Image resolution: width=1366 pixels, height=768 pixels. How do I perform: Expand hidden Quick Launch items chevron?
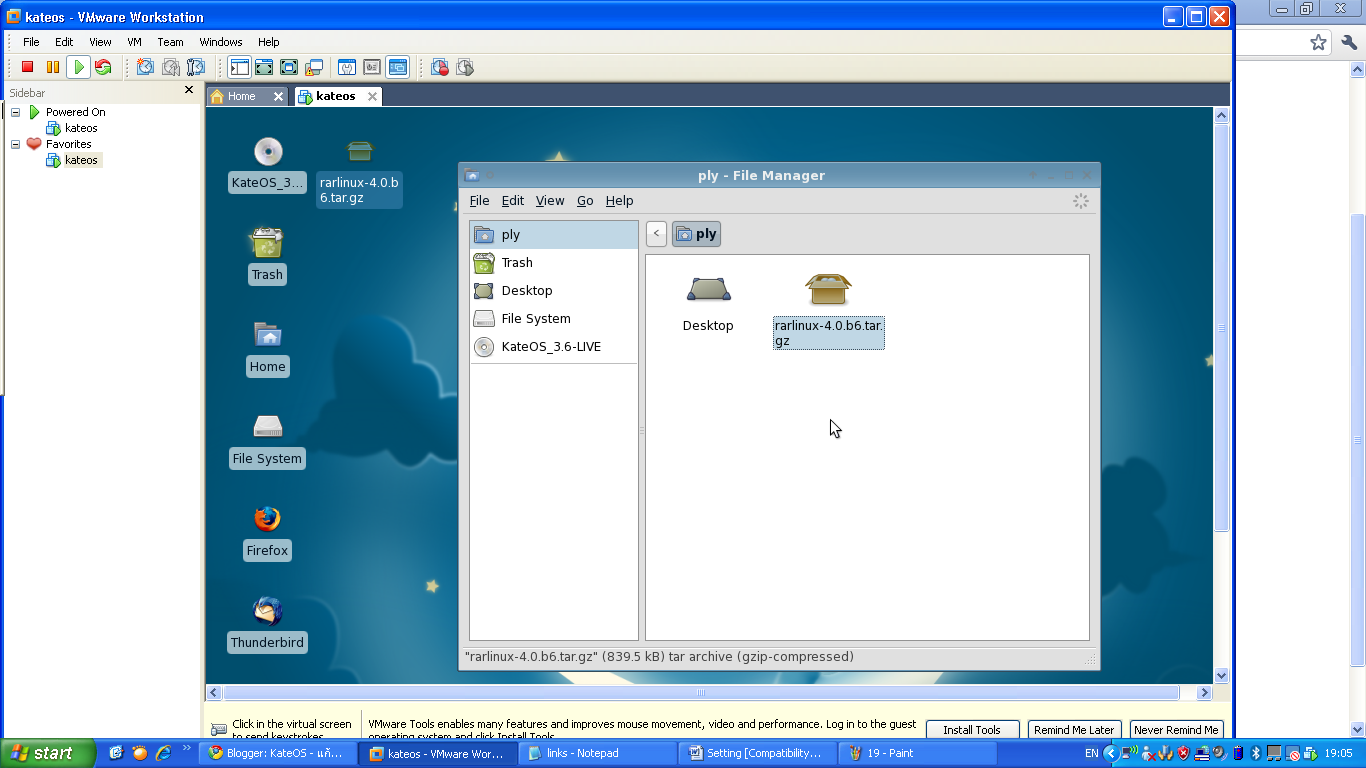(186, 747)
